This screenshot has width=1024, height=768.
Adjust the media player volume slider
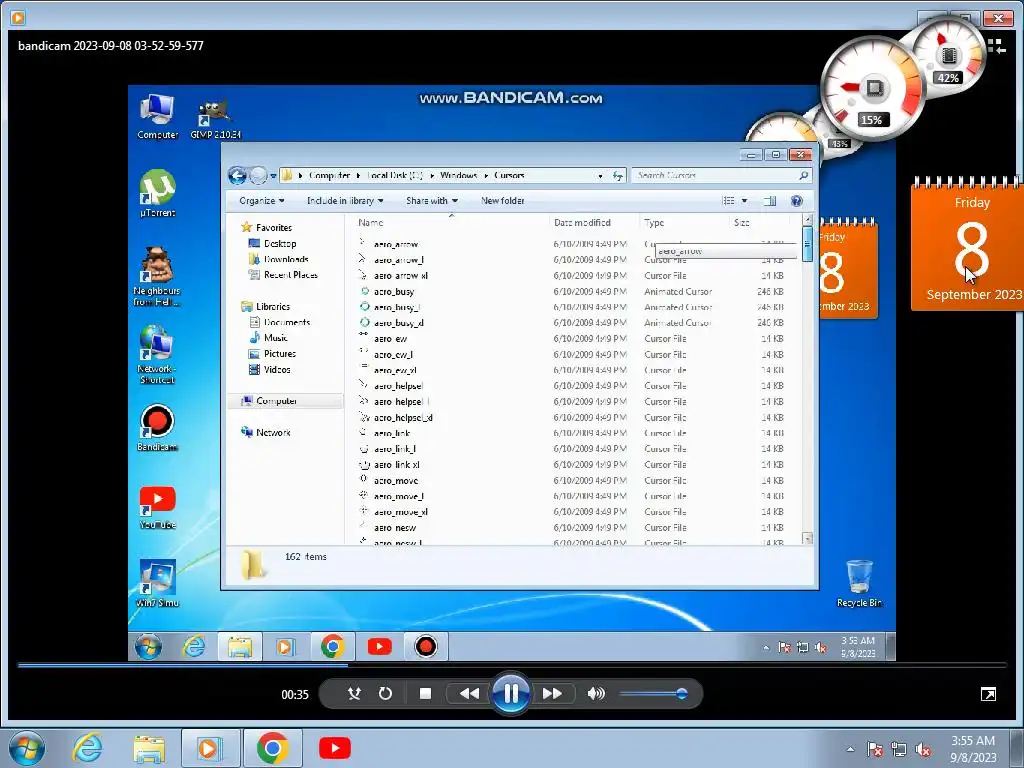652,694
